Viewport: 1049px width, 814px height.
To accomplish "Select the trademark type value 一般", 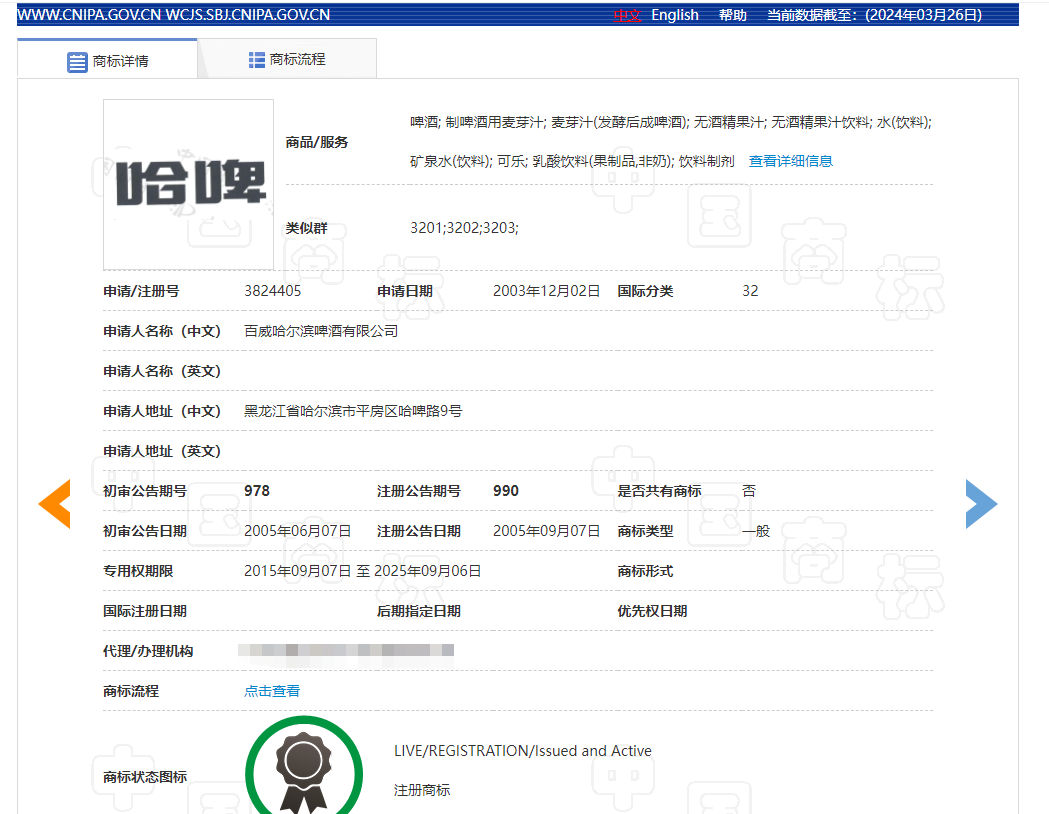I will tap(756, 531).
